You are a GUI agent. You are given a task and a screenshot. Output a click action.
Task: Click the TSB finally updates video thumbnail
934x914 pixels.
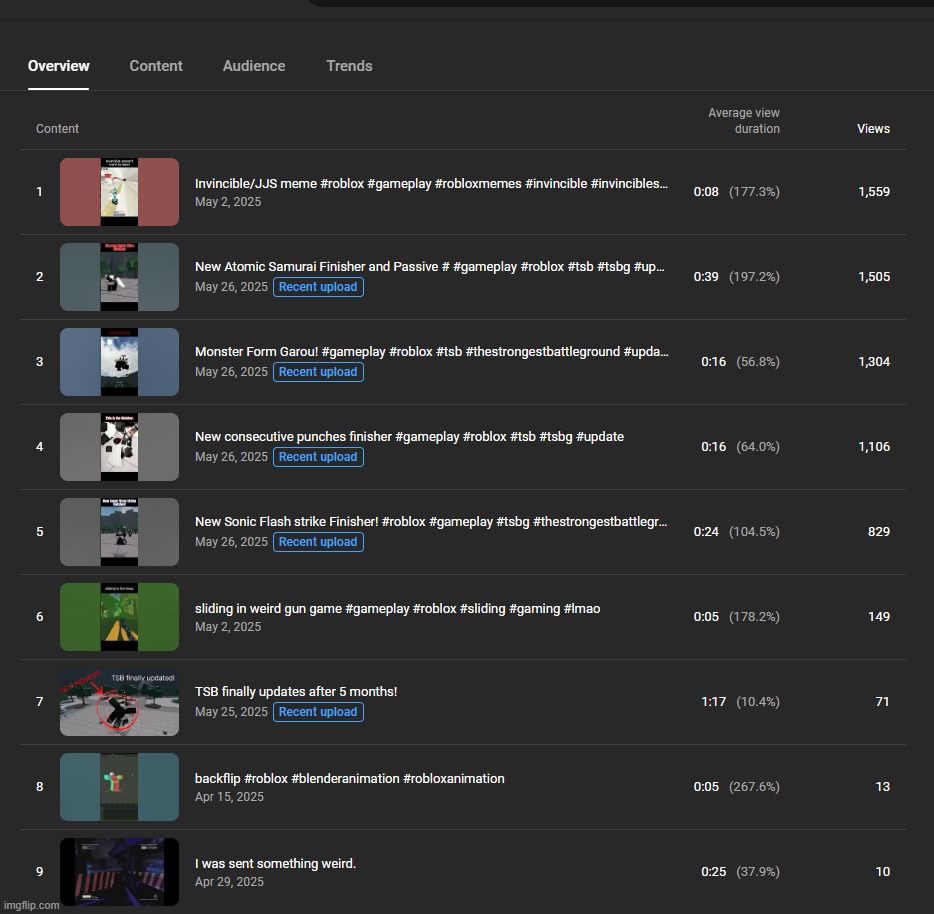point(119,702)
